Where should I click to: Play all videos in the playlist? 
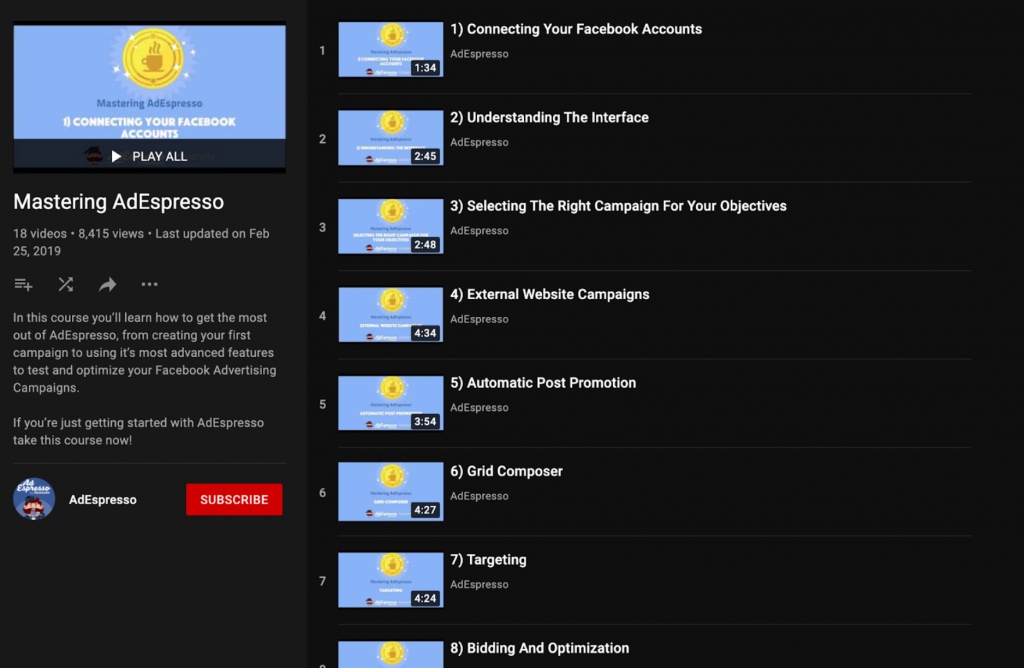149,156
